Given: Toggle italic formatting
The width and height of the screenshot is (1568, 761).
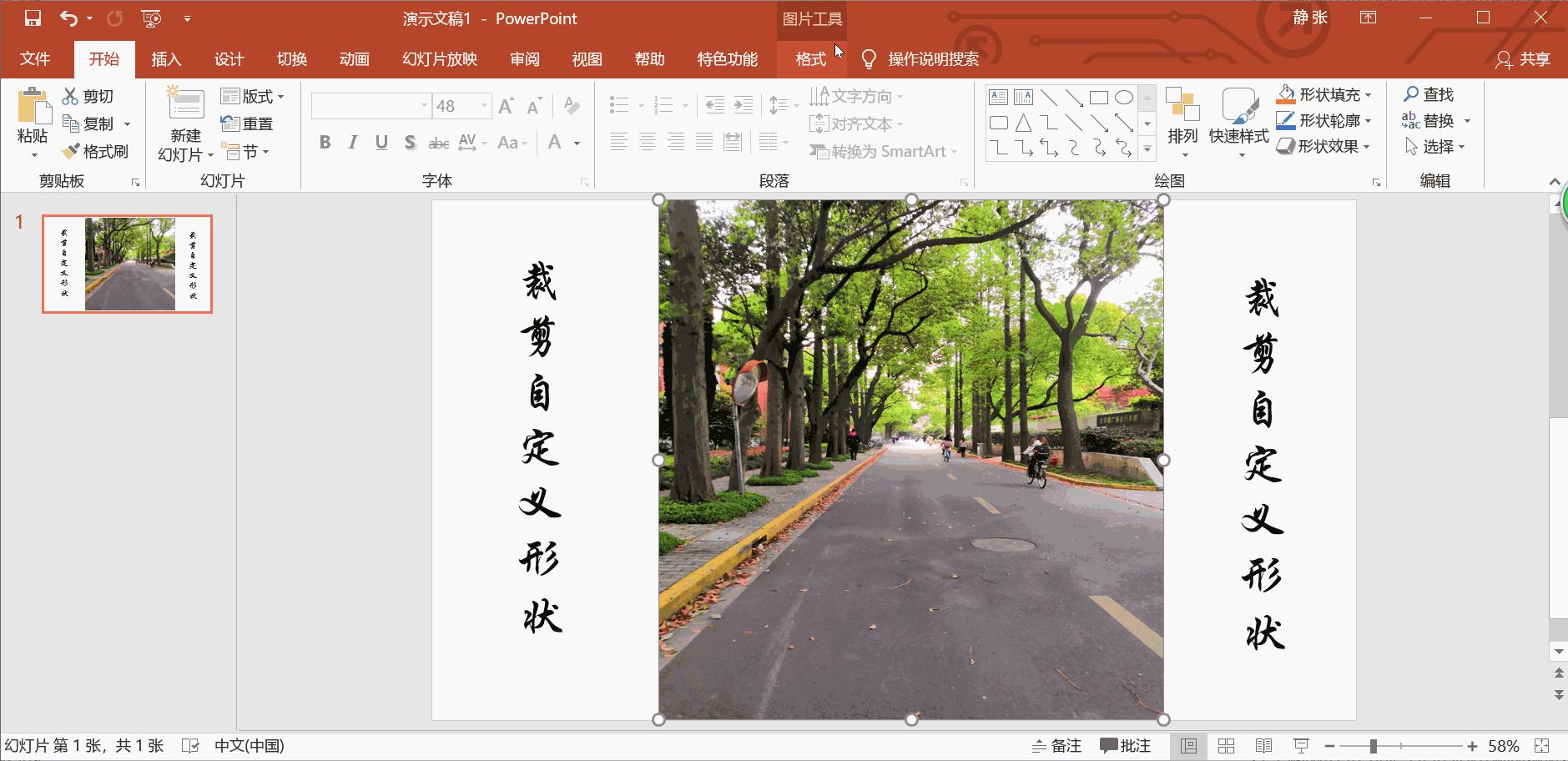Looking at the screenshot, I should (352, 142).
